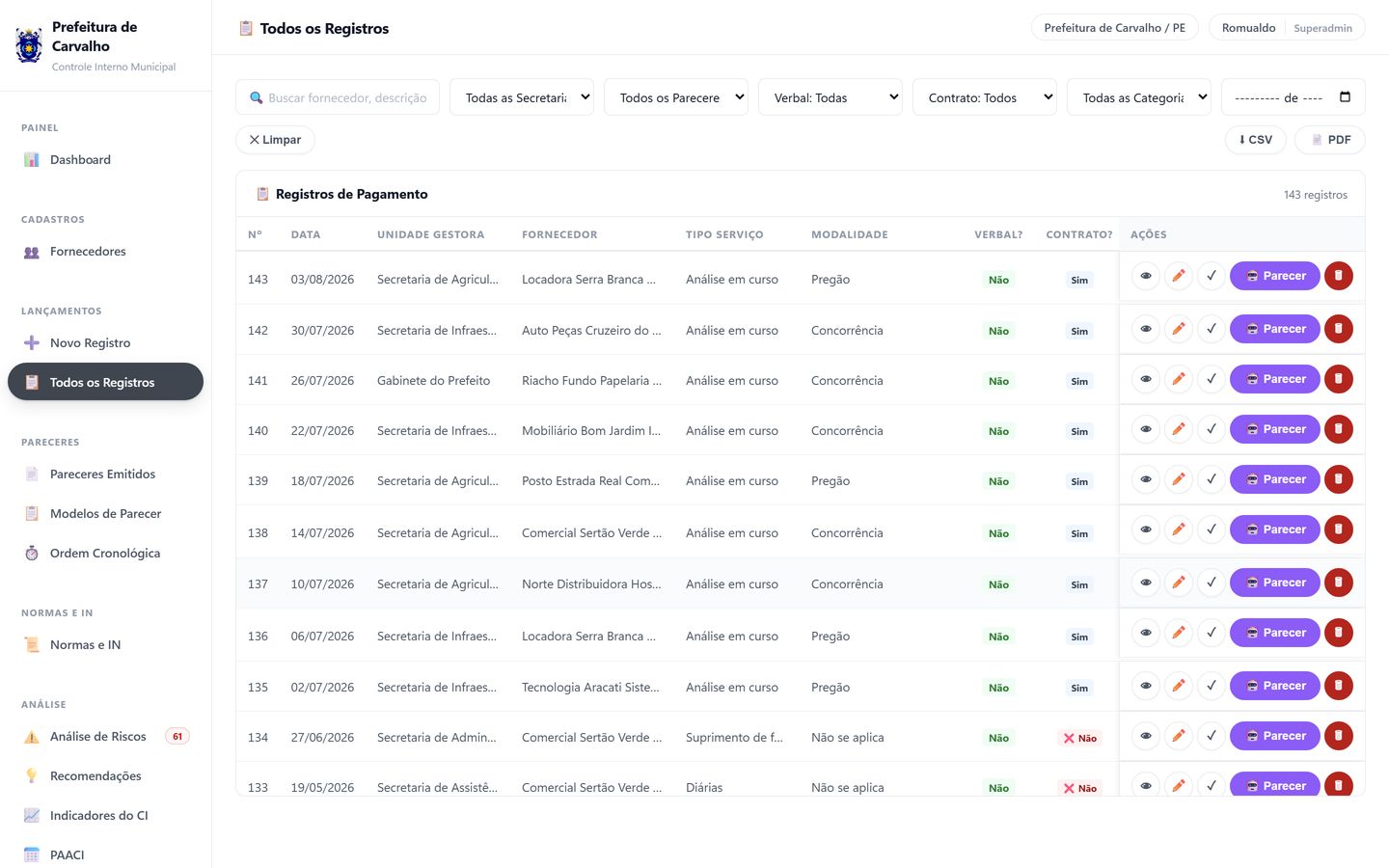The height and width of the screenshot is (868, 1389).
Task: View record 138 eye icon
Action: tap(1146, 529)
